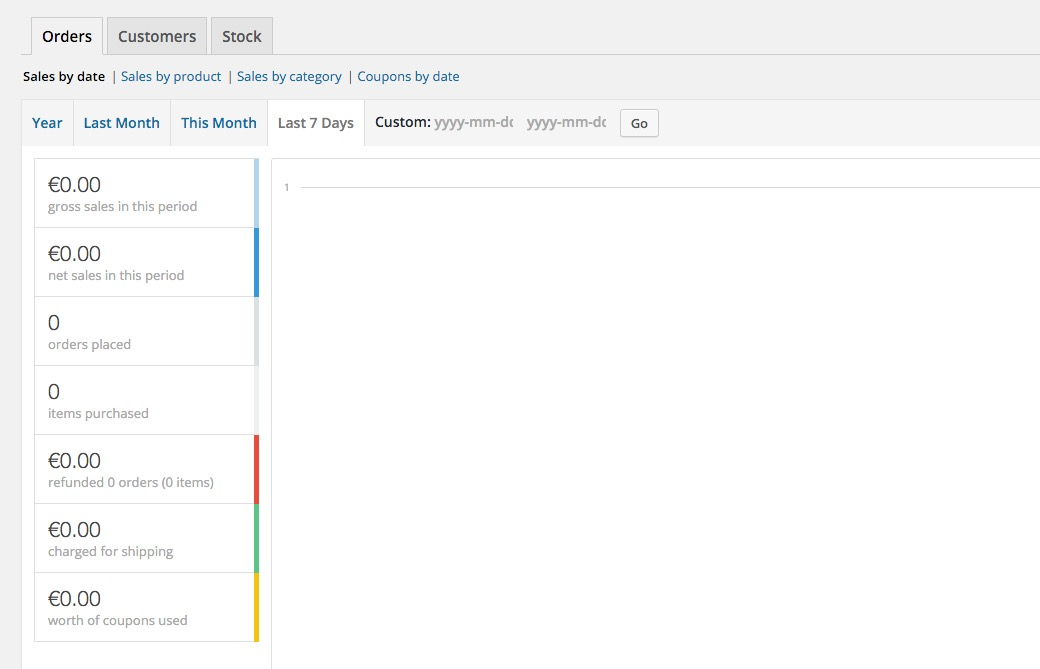Highlight charged for shipping legend entry
The image size is (1040, 669).
tap(145, 538)
